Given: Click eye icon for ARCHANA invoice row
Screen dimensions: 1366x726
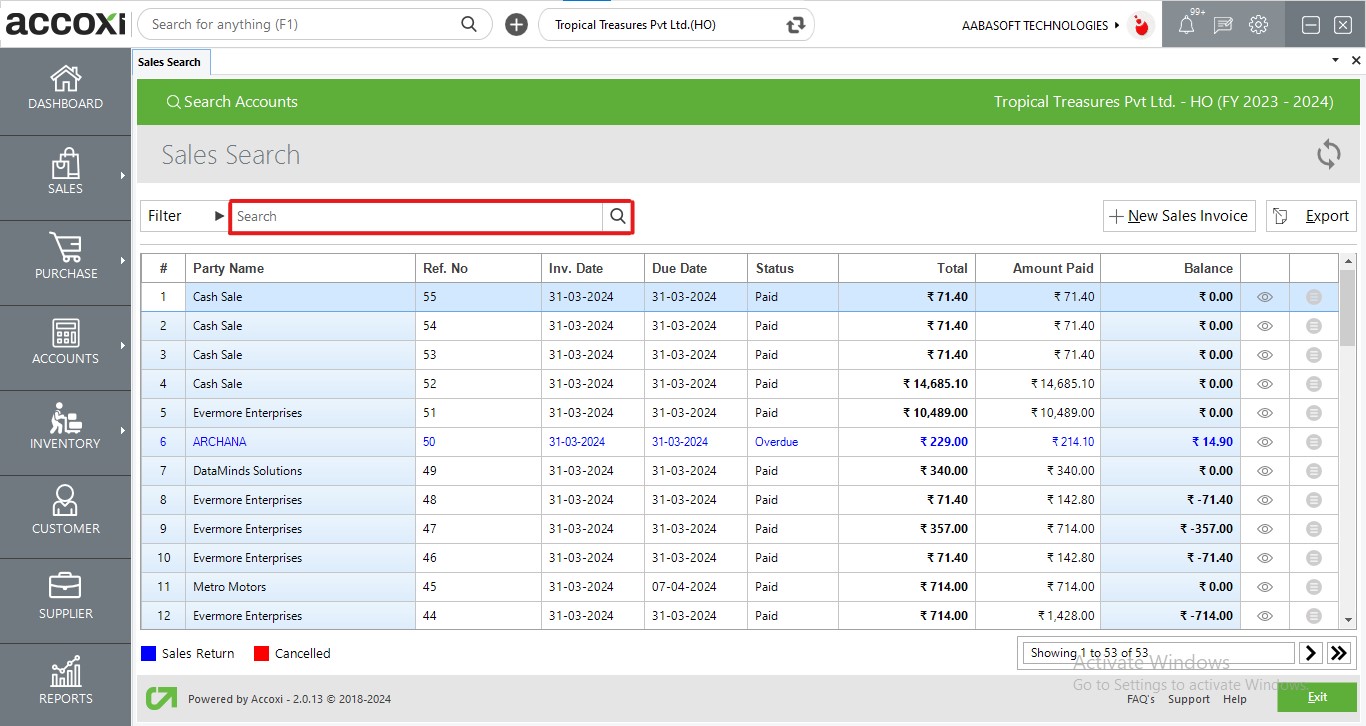Looking at the screenshot, I should coord(1264,442).
